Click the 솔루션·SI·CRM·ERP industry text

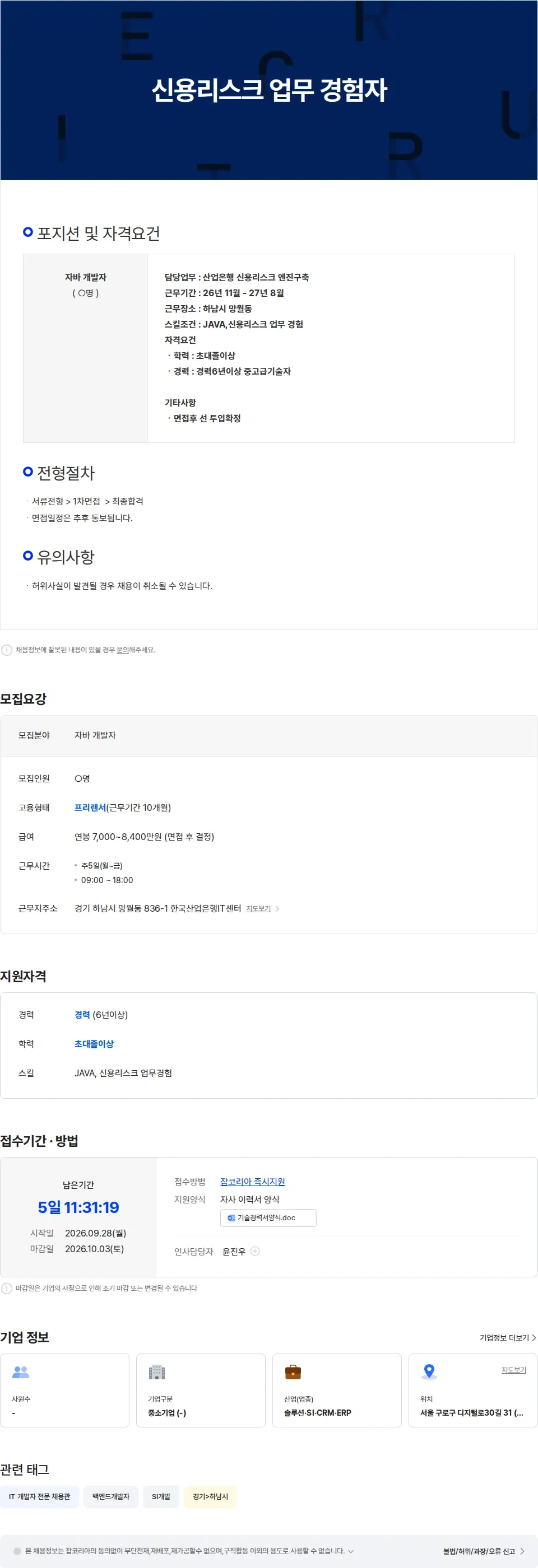pyautogui.click(x=317, y=1413)
